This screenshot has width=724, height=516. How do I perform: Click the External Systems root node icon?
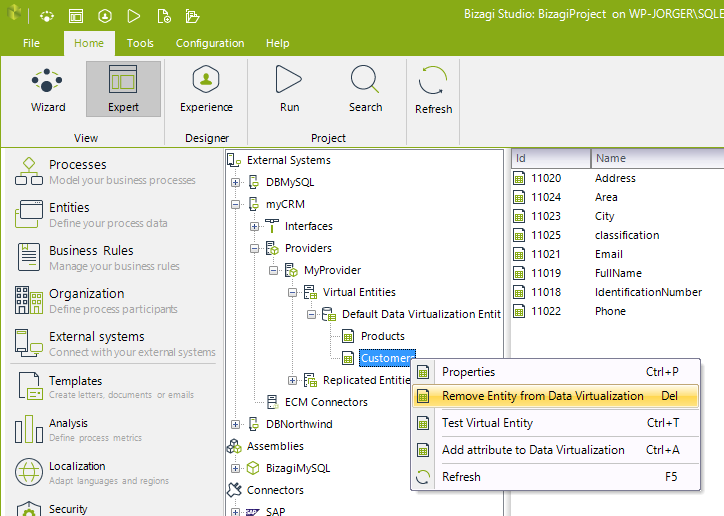(x=234, y=160)
